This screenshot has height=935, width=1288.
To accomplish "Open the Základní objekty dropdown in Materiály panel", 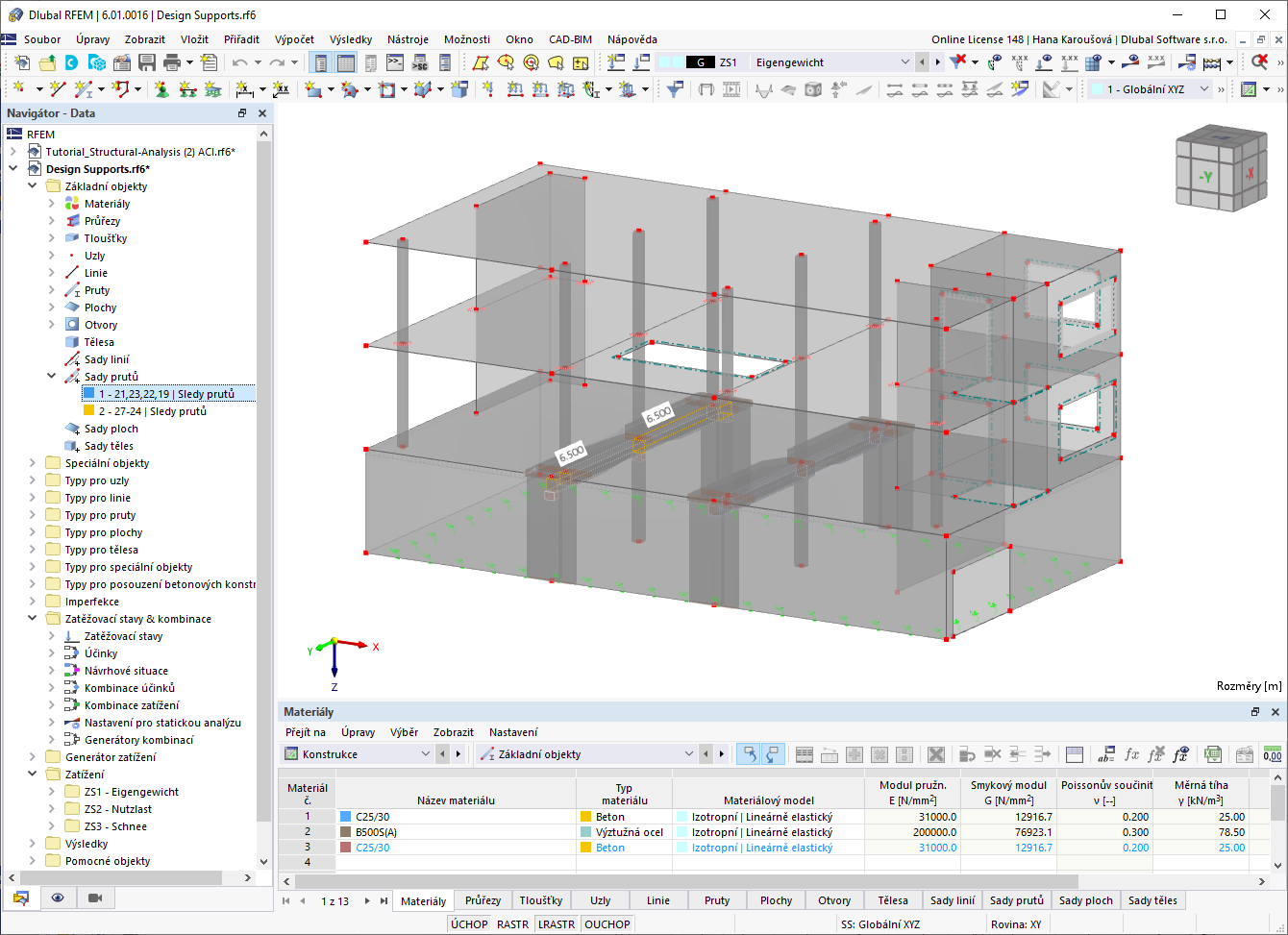I will point(688,754).
